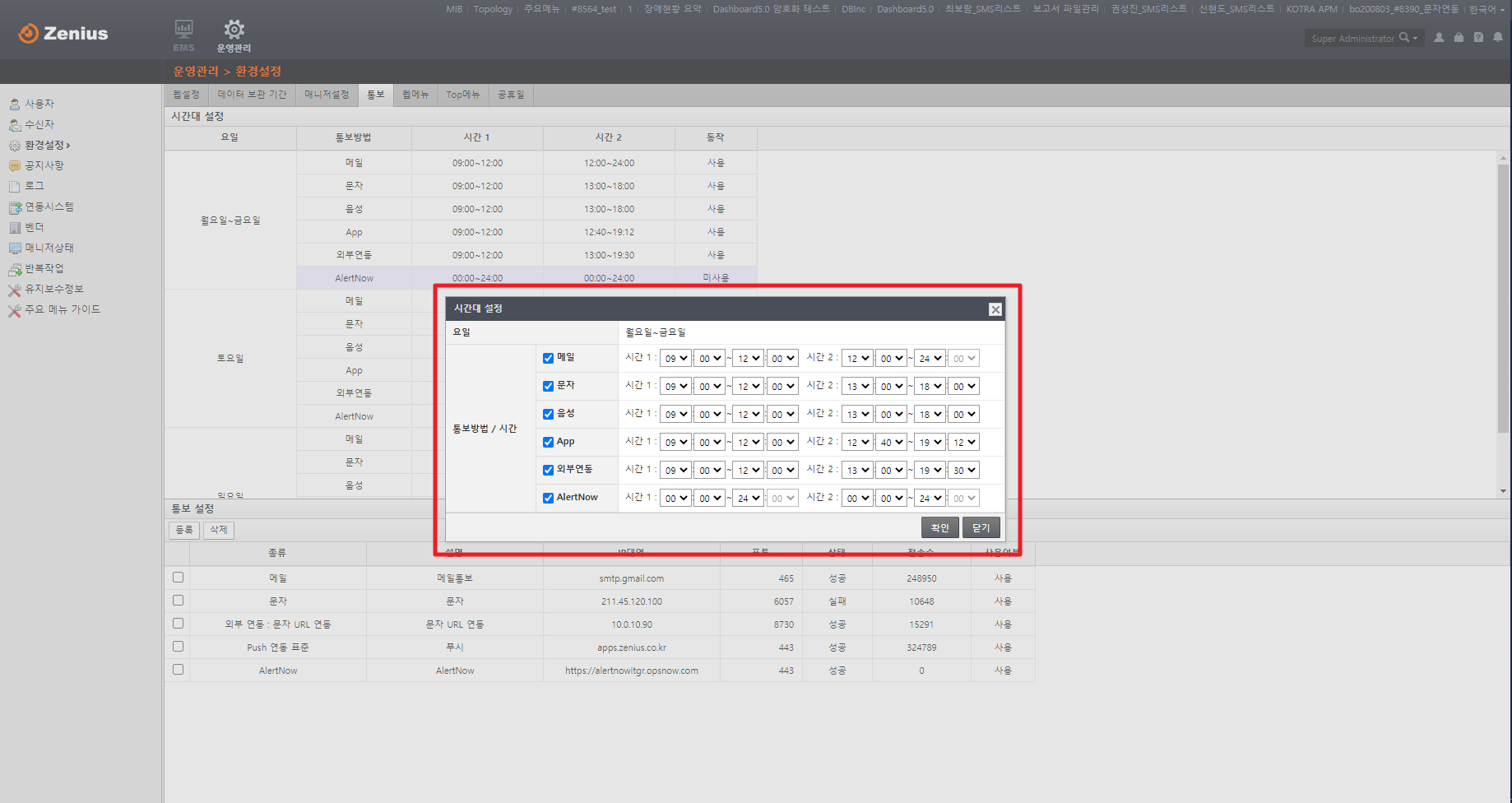Viewport: 1512px width, 803px height.
Task: Open 연동시스템 in the sidebar
Action: [49, 207]
